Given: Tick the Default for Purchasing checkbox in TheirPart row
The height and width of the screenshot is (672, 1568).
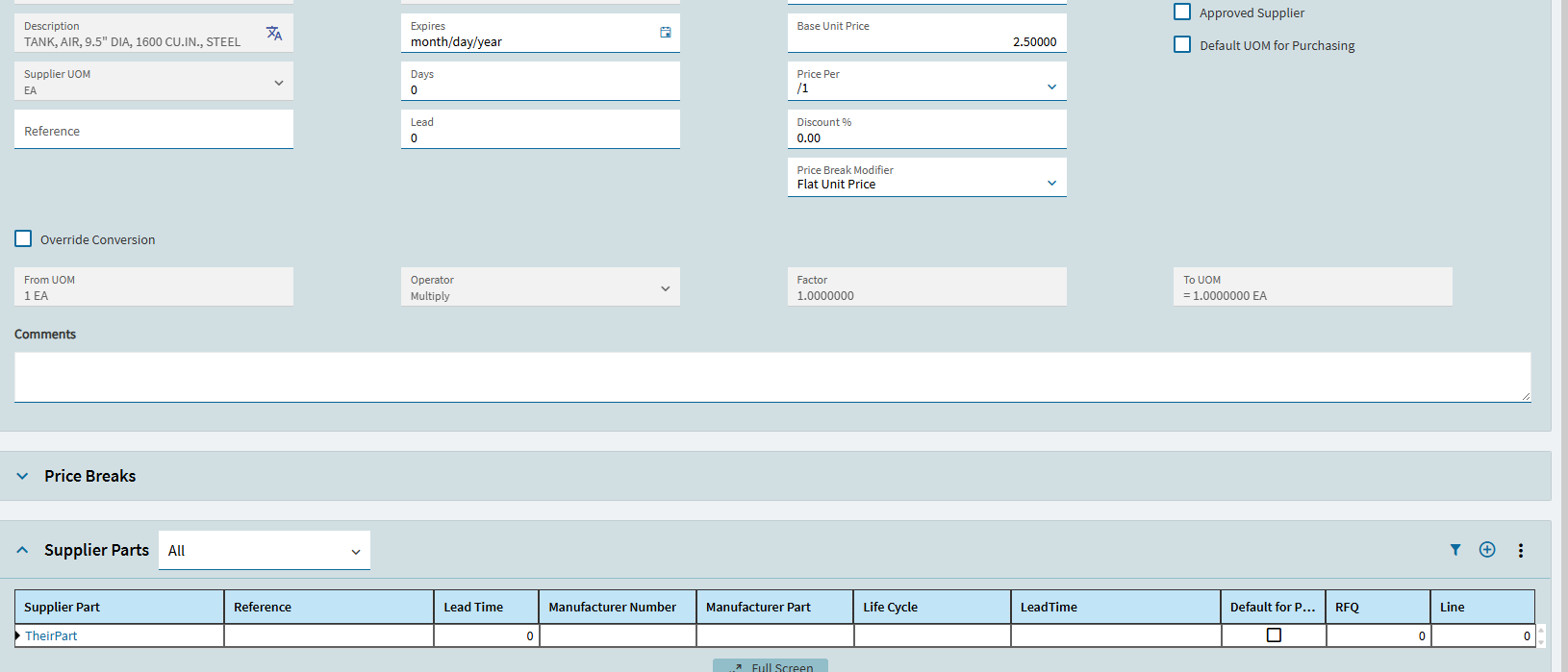Looking at the screenshot, I should [x=1274, y=635].
